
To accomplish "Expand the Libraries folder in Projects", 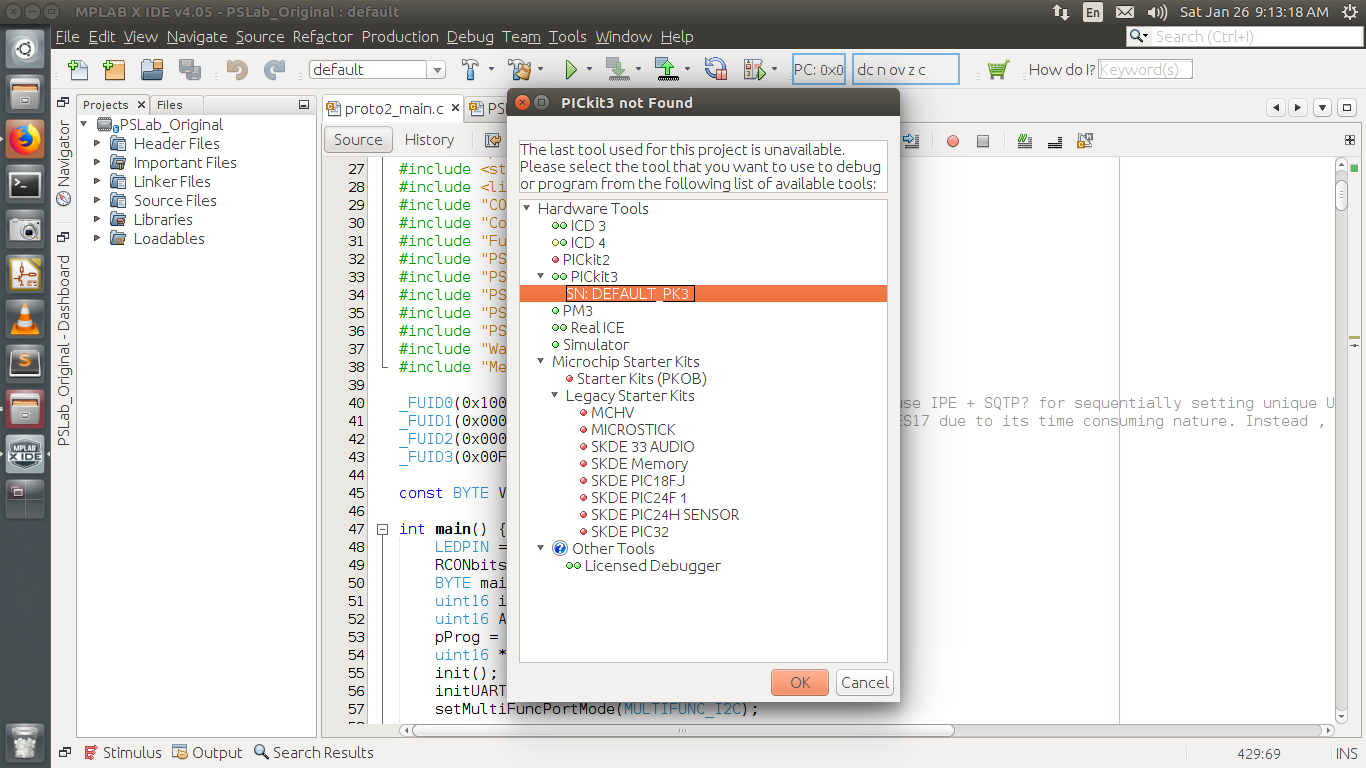I will click(x=97, y=220).
